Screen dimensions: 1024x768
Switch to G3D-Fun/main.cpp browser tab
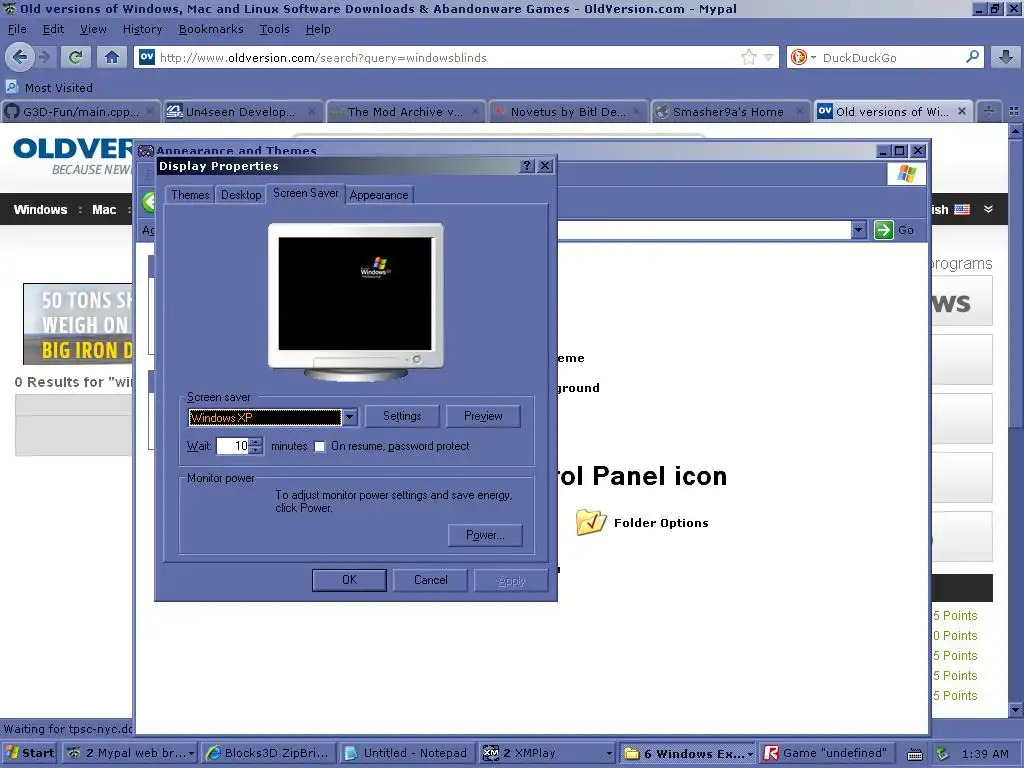80,112
